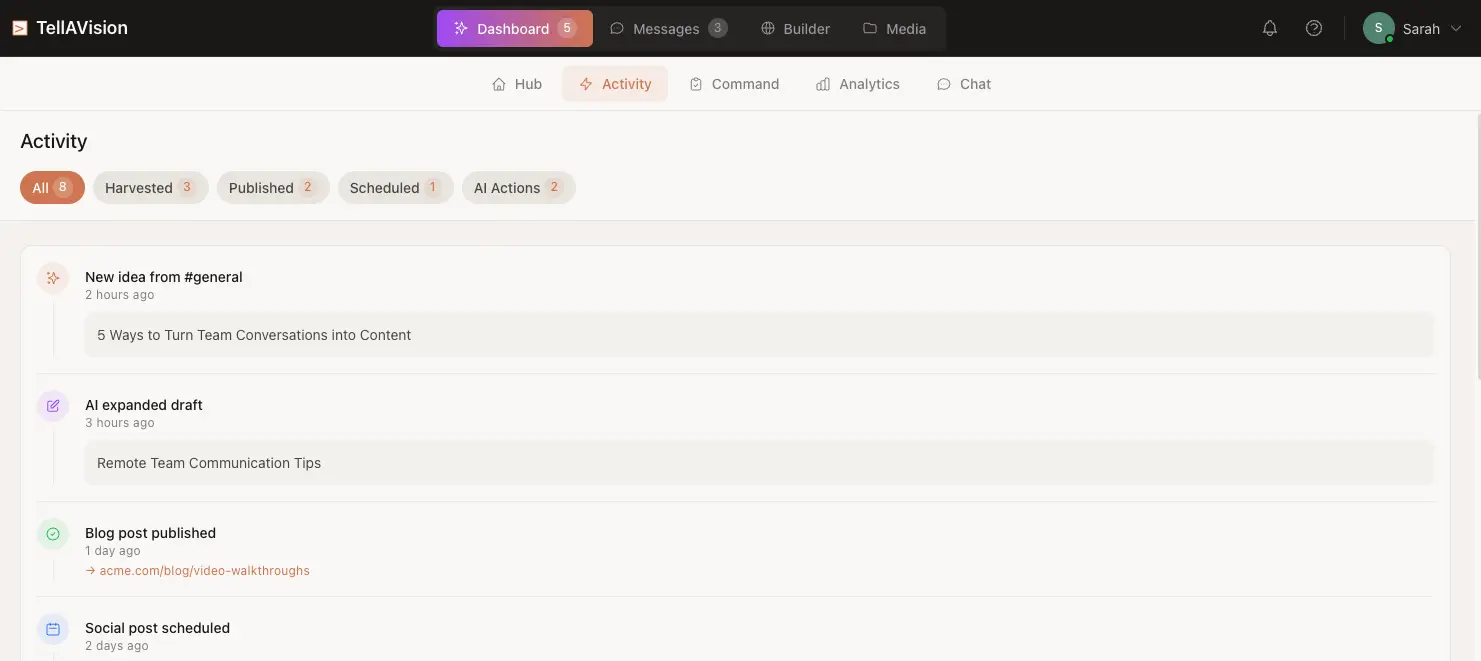Click the calendar icon on Social post scheduled
The width and height of the screenshot is (1481, 661).
[53, 628]
